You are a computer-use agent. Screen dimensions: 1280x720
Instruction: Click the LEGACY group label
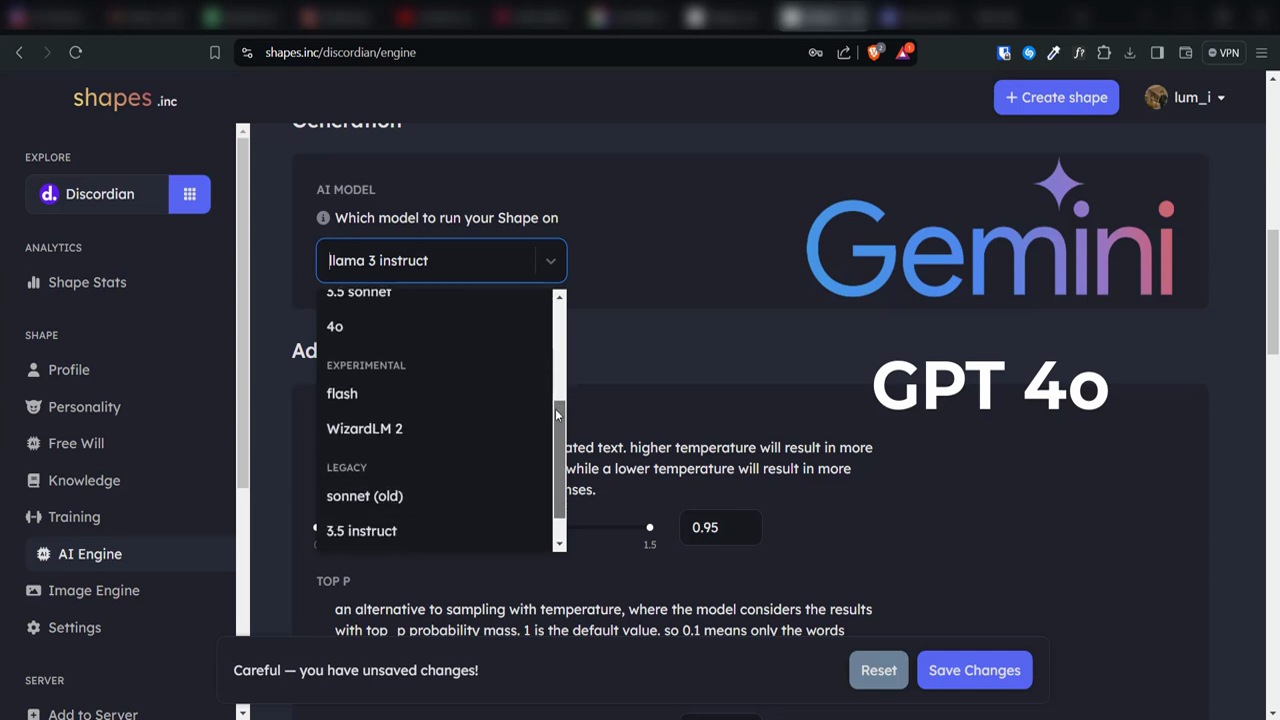[x=347, y=468]
